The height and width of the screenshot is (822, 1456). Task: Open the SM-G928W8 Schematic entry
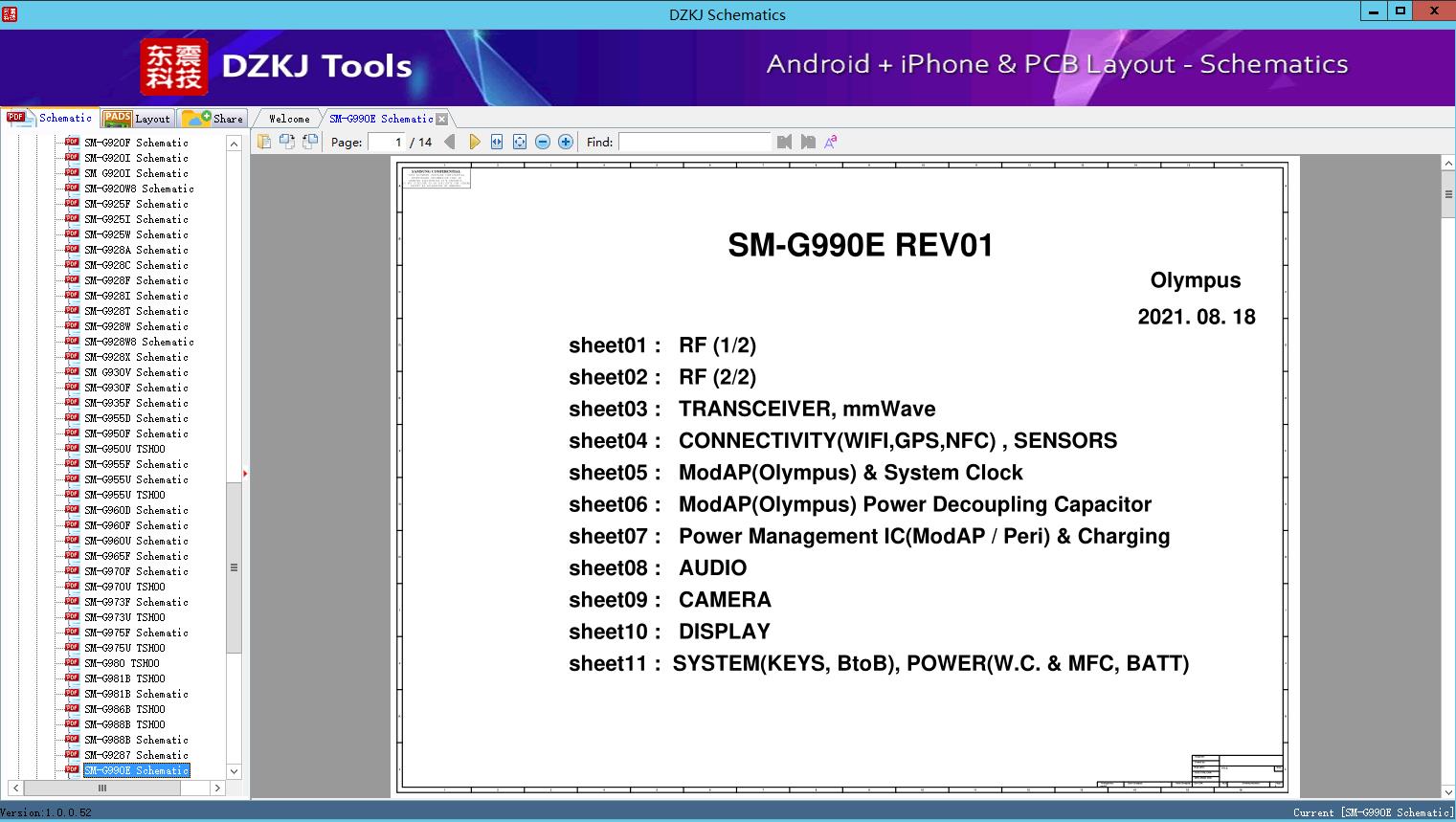click(139, 342)
